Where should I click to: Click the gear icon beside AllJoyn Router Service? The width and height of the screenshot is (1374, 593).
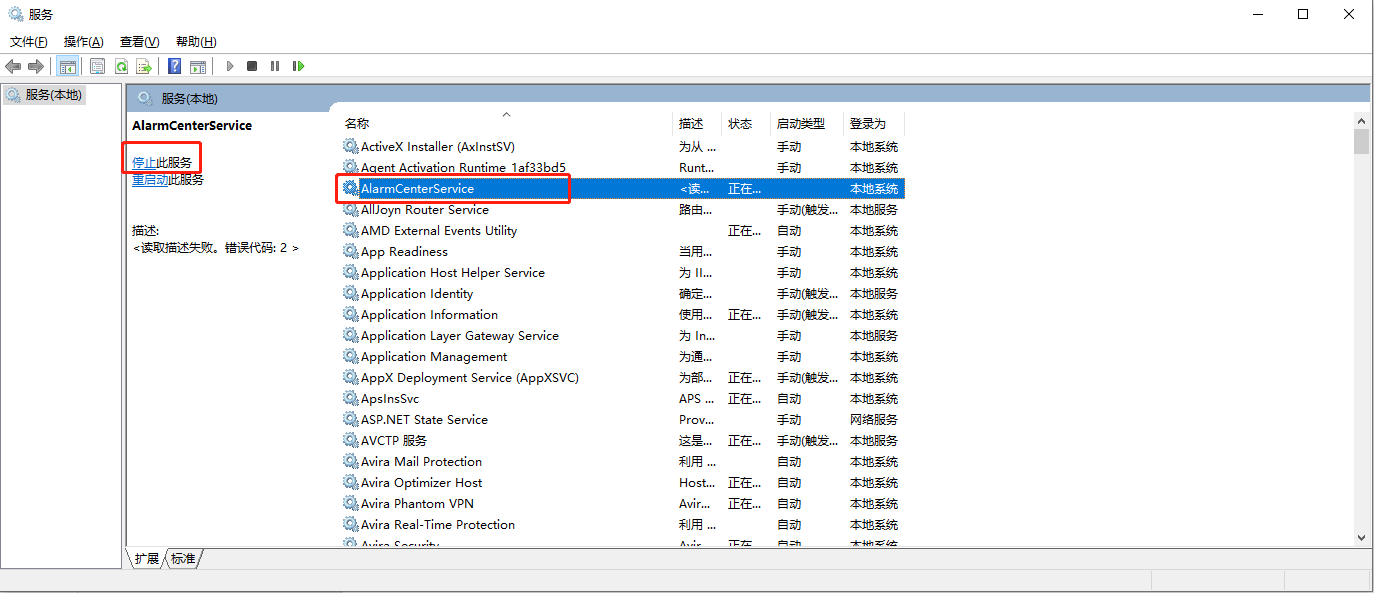click(x=350, y=210)
